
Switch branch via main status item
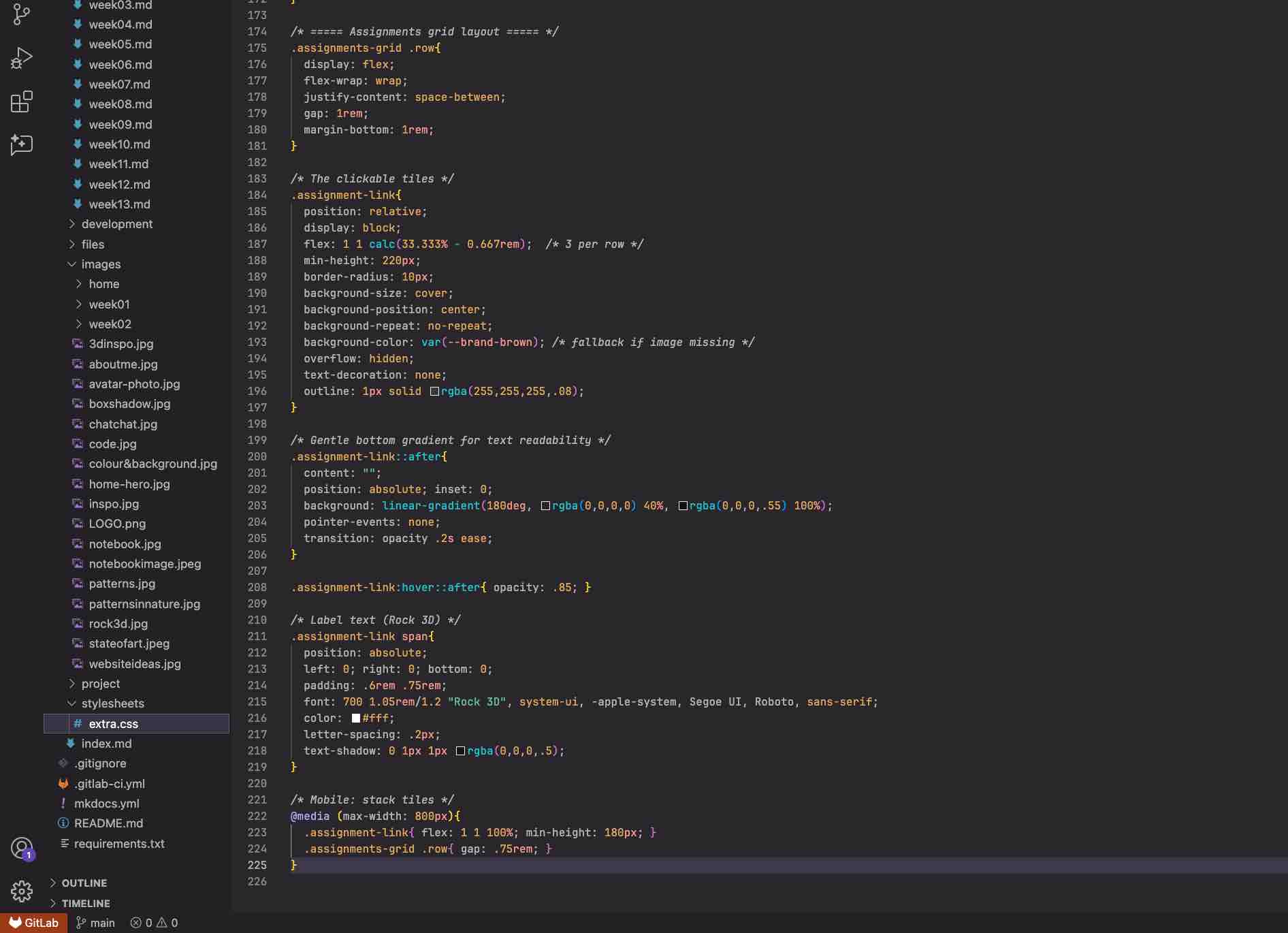click(95, 923)
